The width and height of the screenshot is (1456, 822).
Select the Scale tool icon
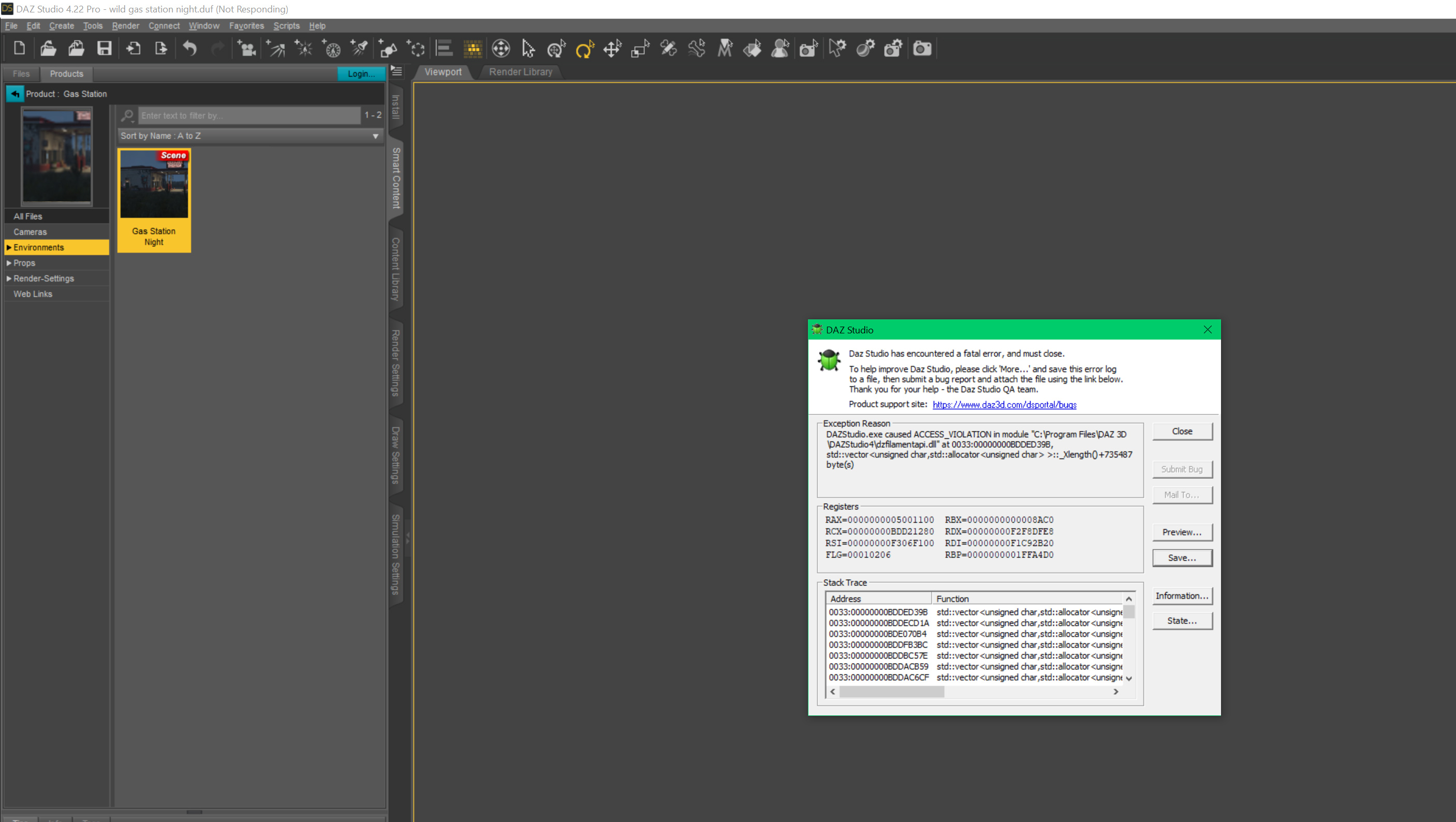point(640,49)
